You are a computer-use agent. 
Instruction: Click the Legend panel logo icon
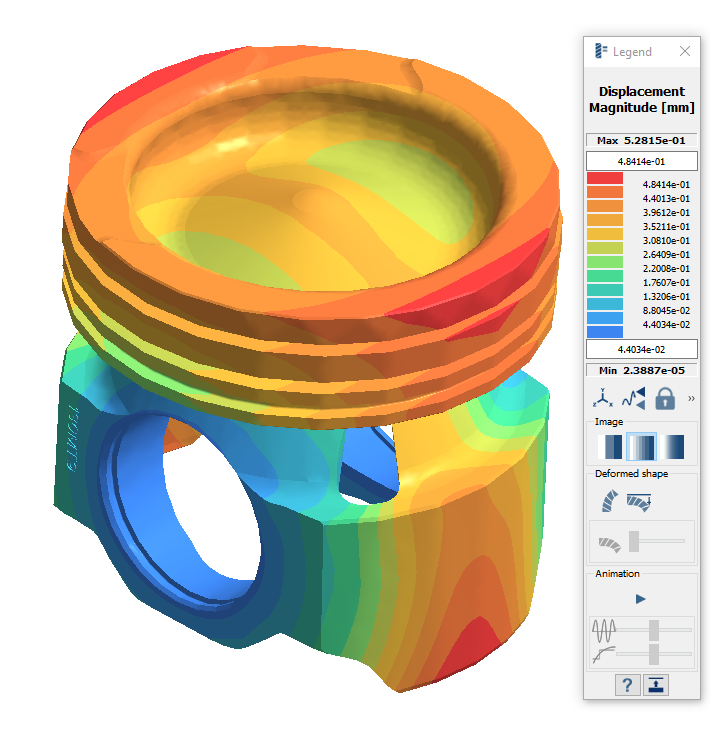[x=601, y=51]
